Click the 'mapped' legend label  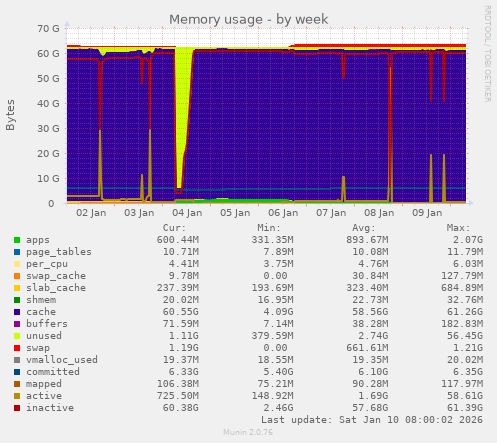click(x=44, y=384)
